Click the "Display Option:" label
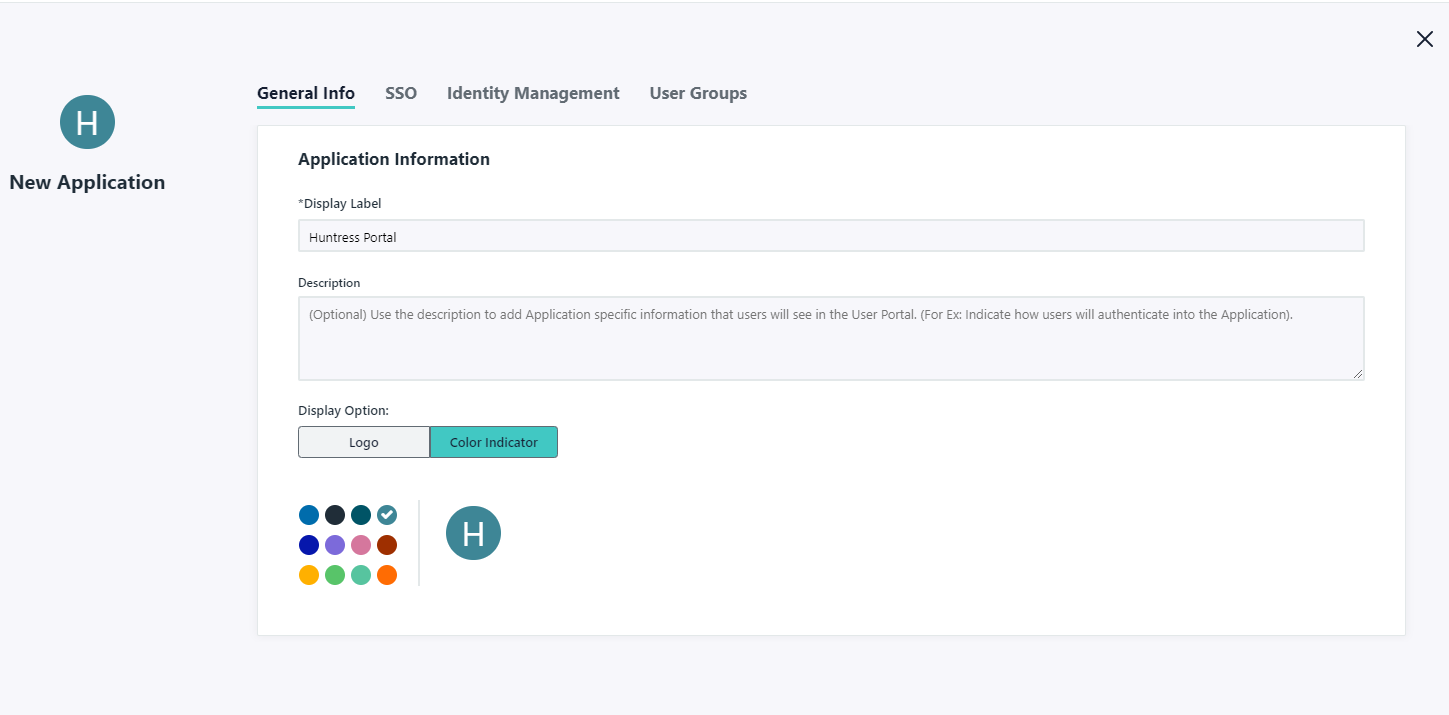1449x715 pixels. [x=343, y=410]
